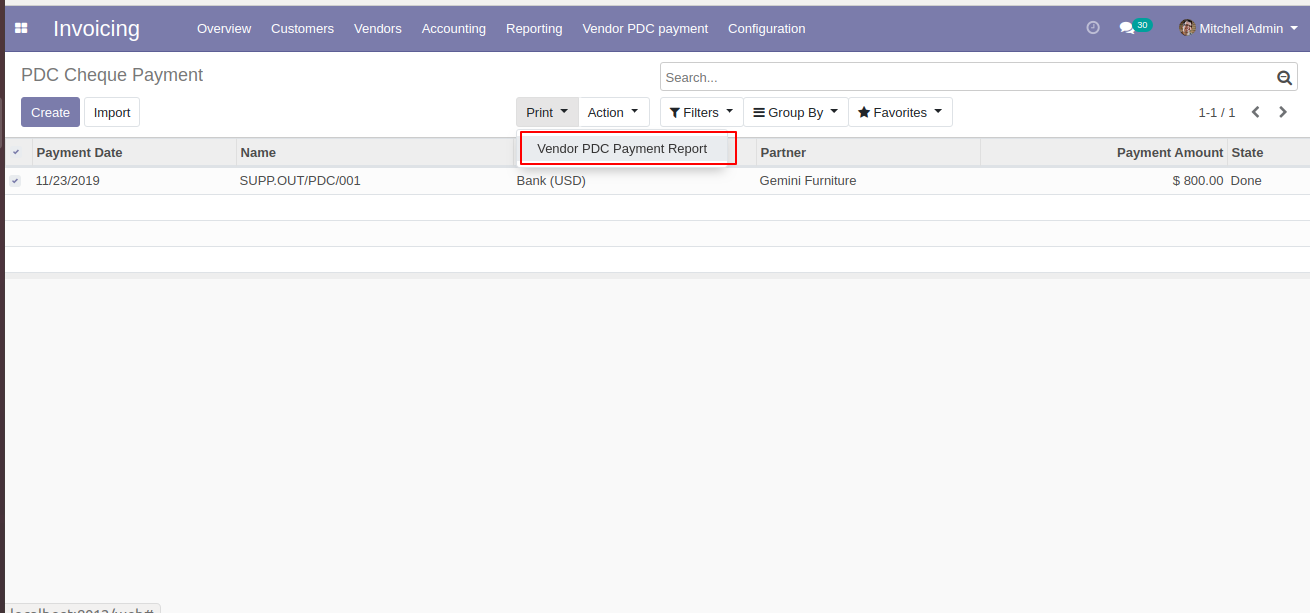Click the Import button
1310x613 pixels.
pos(112,112)
